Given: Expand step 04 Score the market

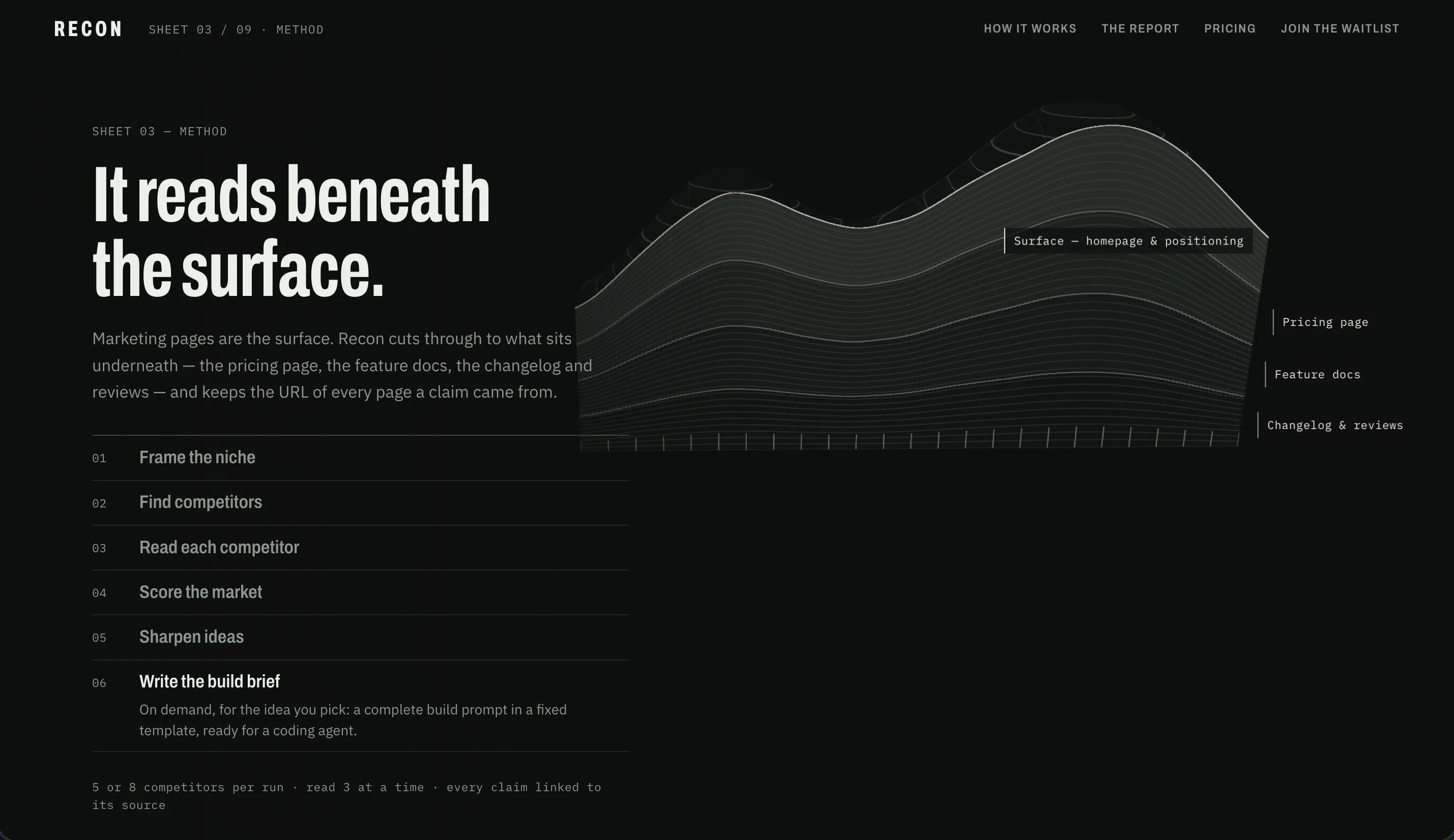Looking at the screenshot, I should point(361,593).
